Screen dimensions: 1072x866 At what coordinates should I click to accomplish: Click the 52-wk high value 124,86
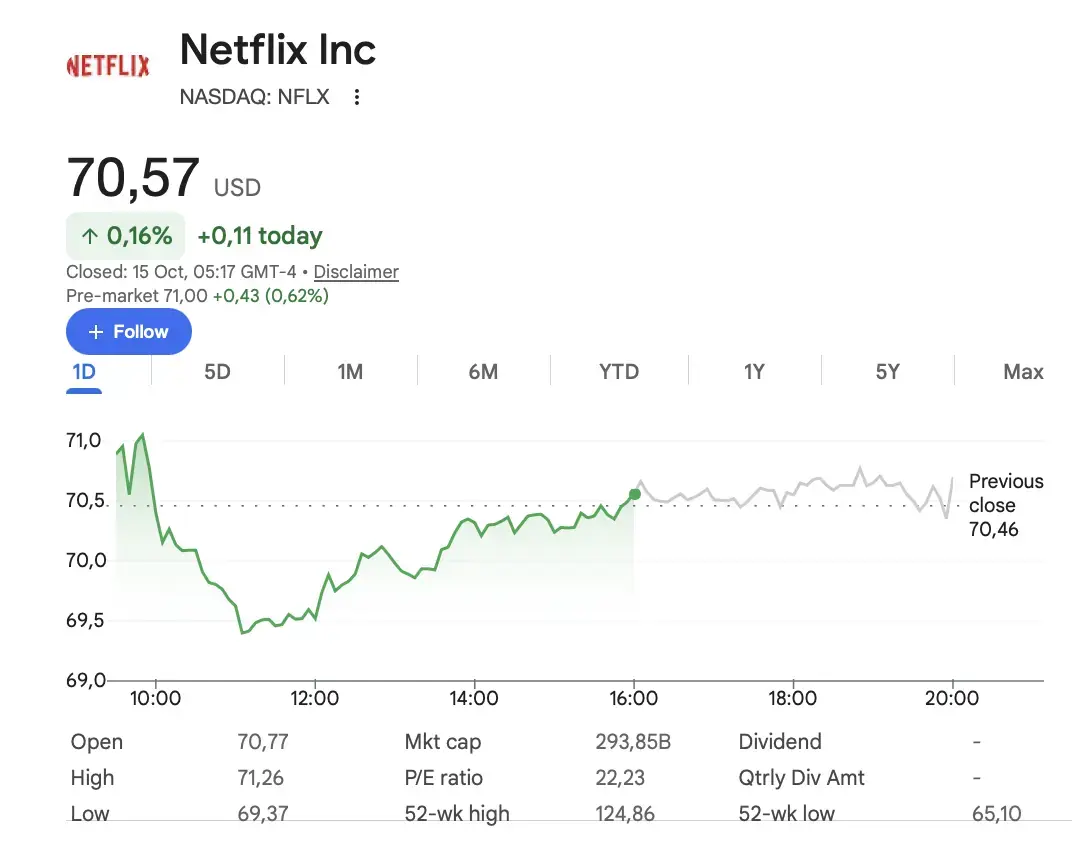pos(625,813)
